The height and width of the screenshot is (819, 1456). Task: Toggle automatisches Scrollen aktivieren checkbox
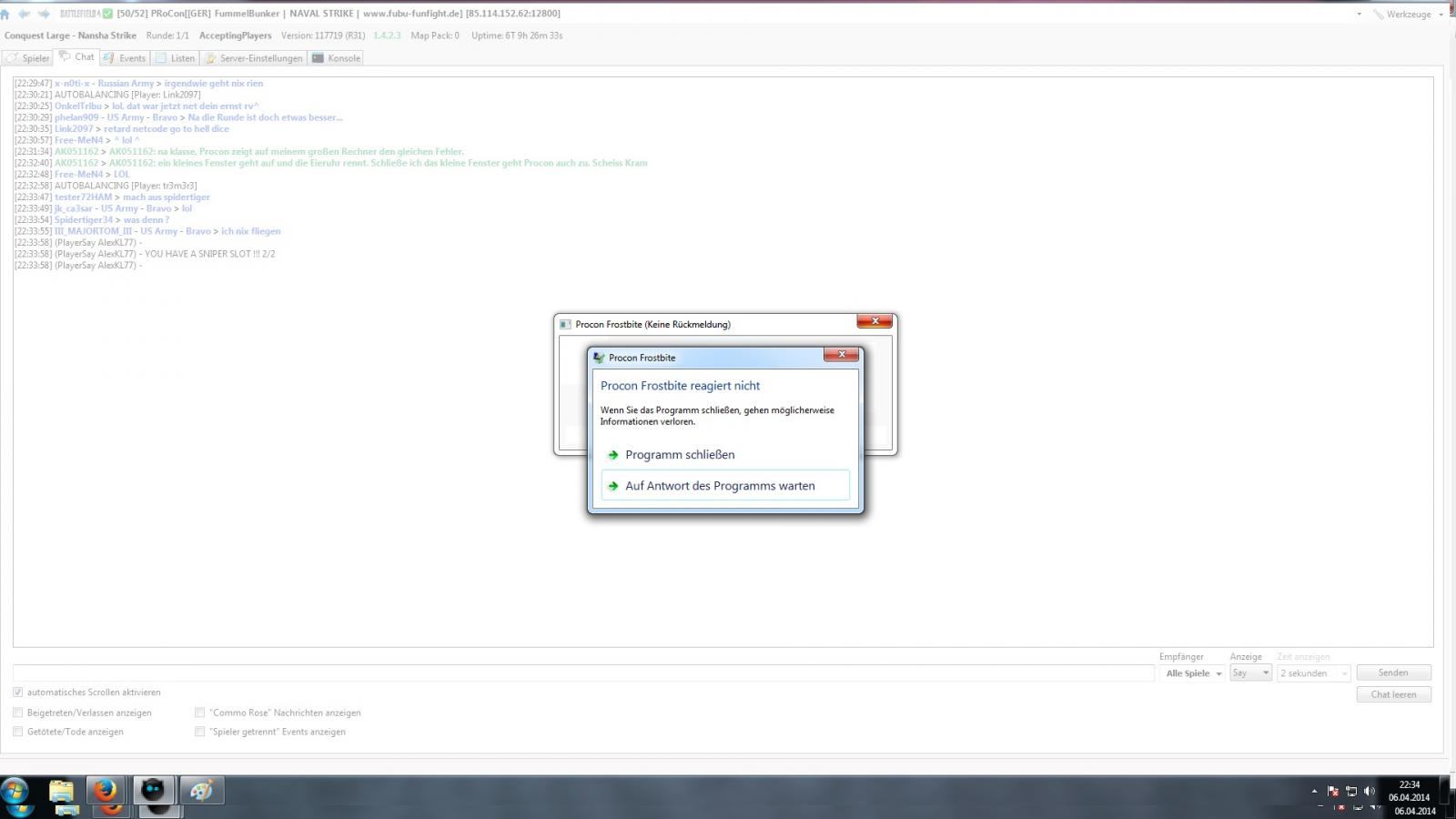tap(17, 693)
